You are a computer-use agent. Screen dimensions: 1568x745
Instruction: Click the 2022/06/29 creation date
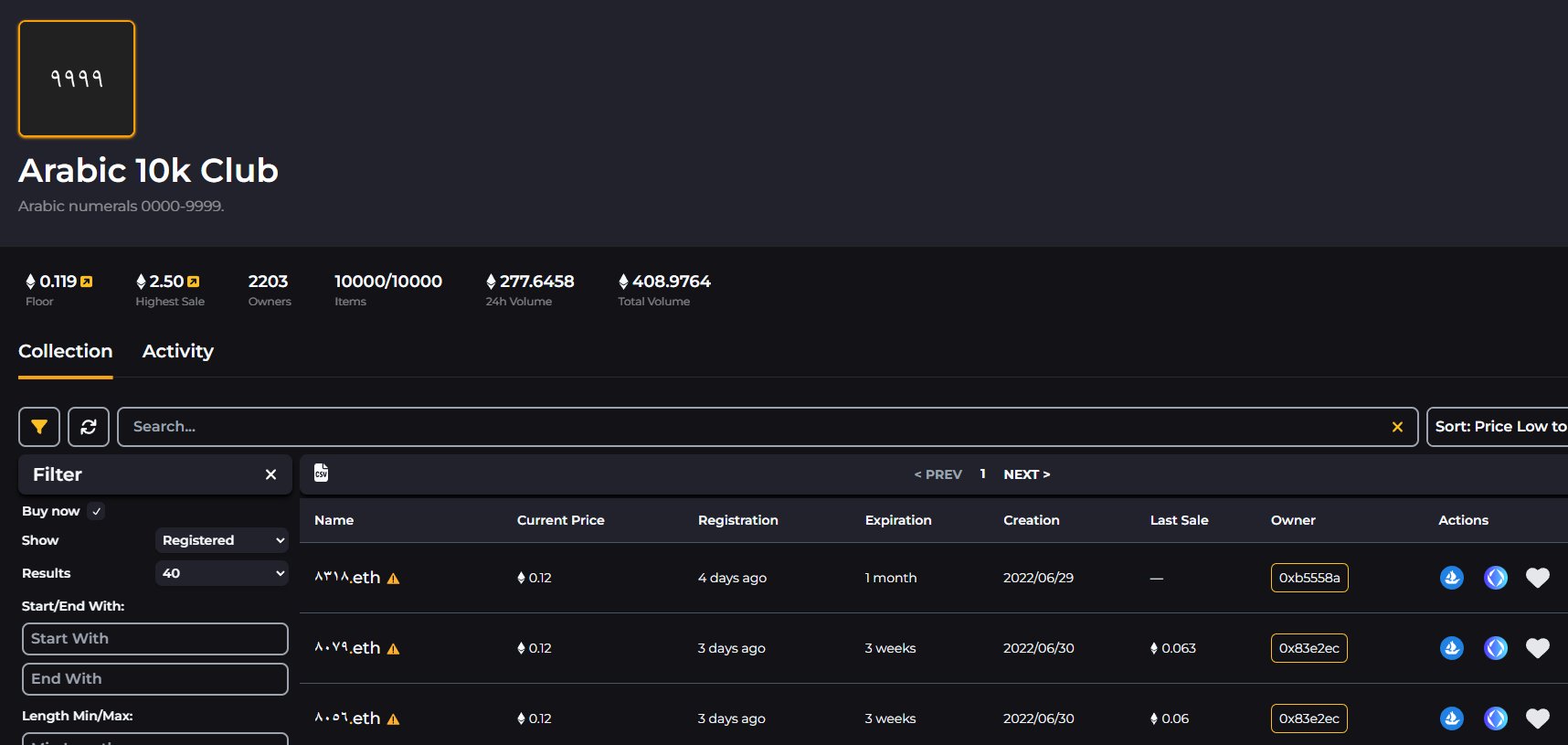pos(1039,578)
